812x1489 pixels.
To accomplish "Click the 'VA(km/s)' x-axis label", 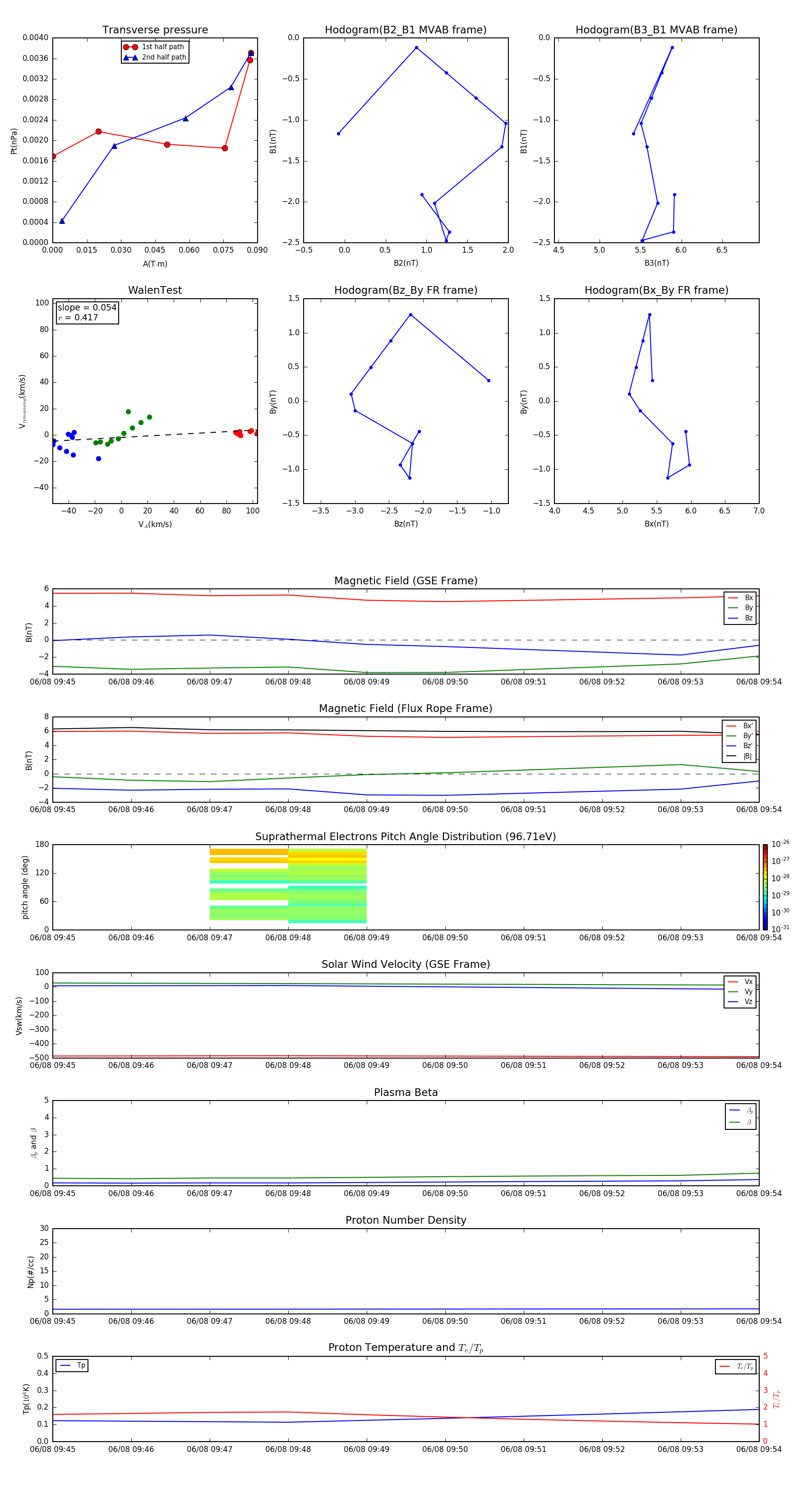I will (155, 525).
